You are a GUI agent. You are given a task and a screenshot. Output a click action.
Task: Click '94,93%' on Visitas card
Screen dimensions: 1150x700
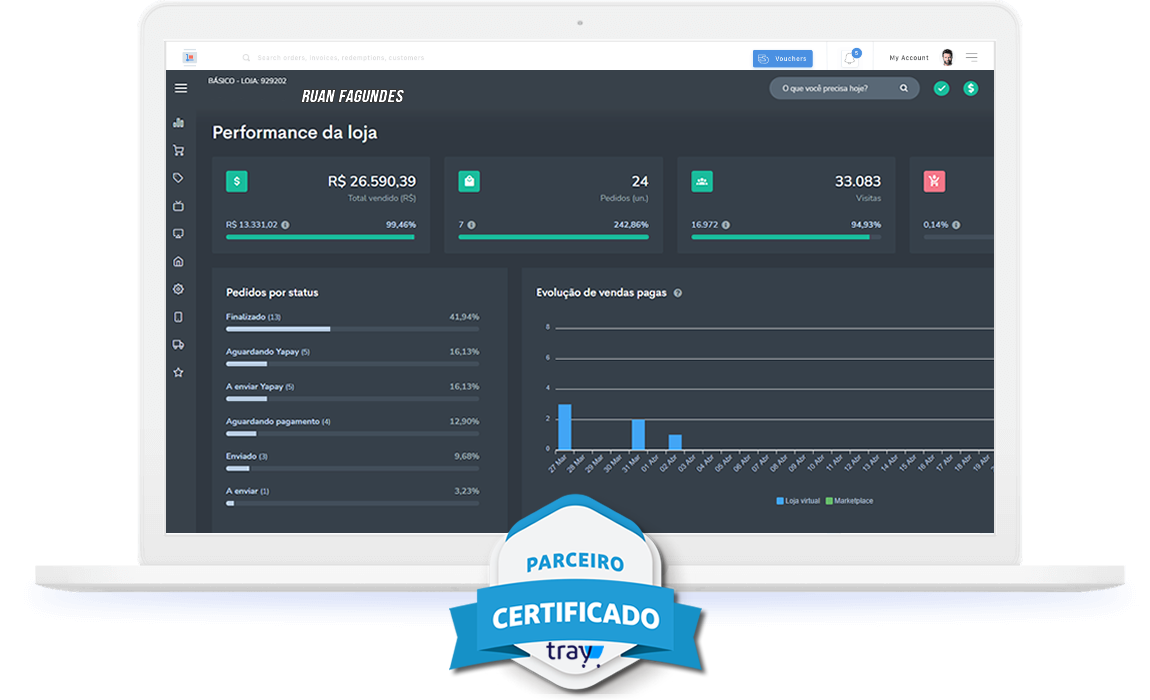[866, 225]
